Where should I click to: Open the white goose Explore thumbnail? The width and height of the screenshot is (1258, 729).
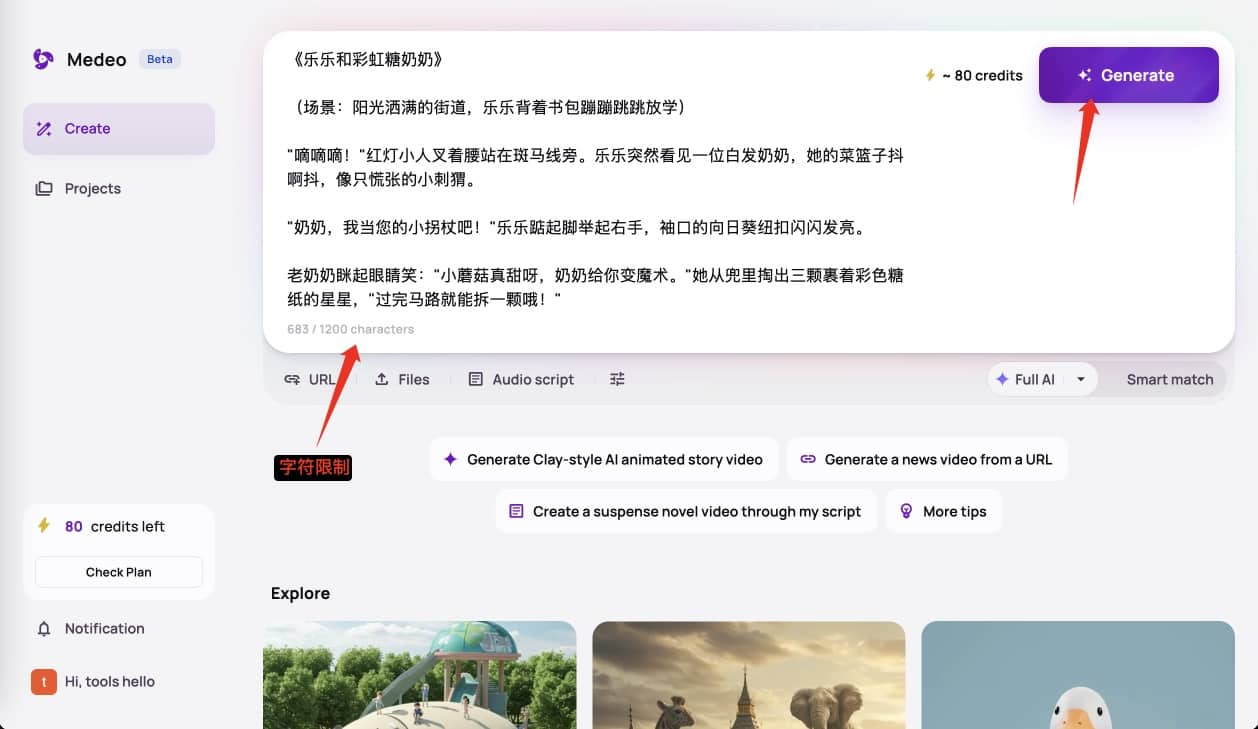[1078, 675]
